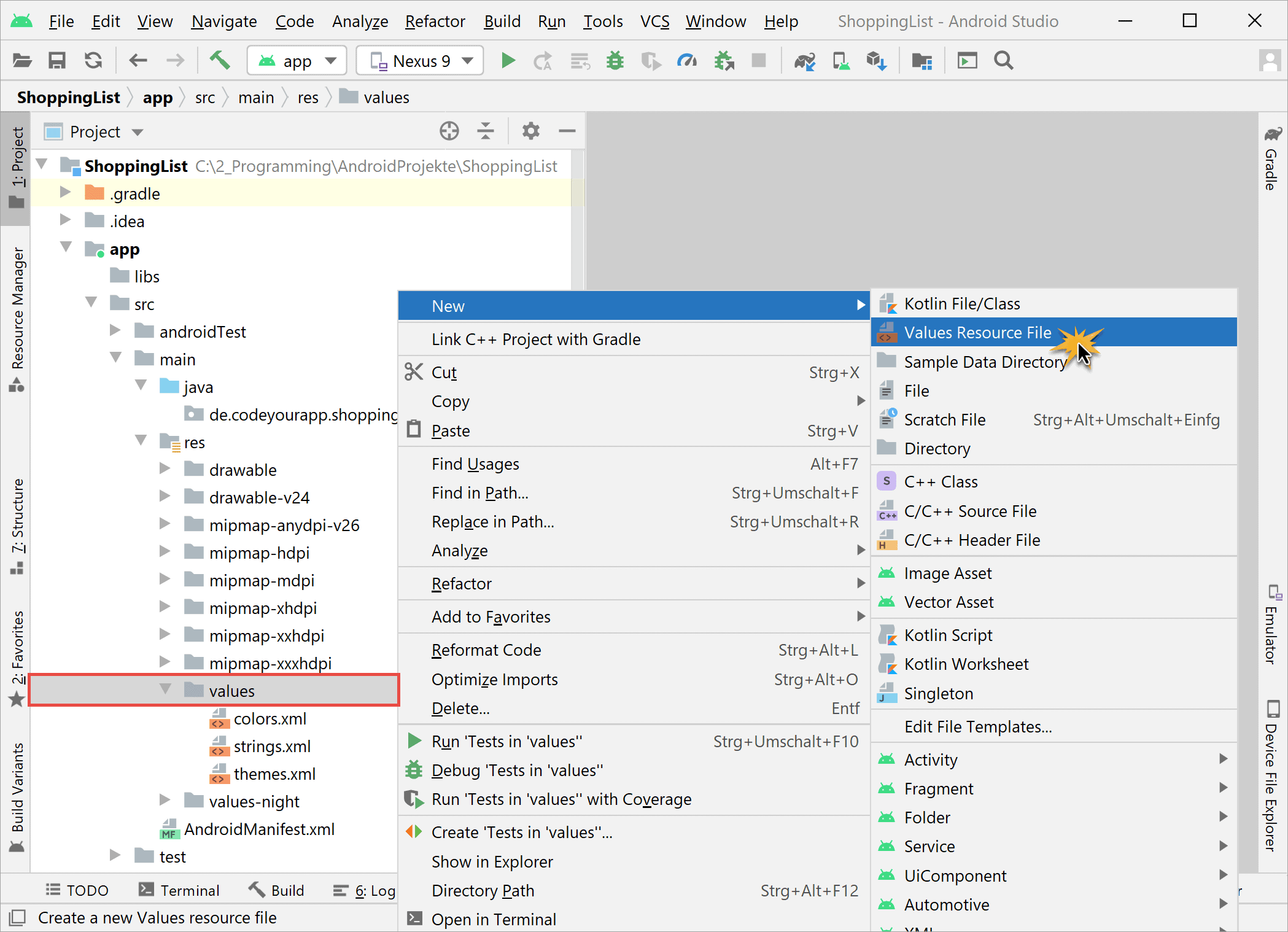Expand the .idea folder

pyautogui.click(x=65, y=220)
